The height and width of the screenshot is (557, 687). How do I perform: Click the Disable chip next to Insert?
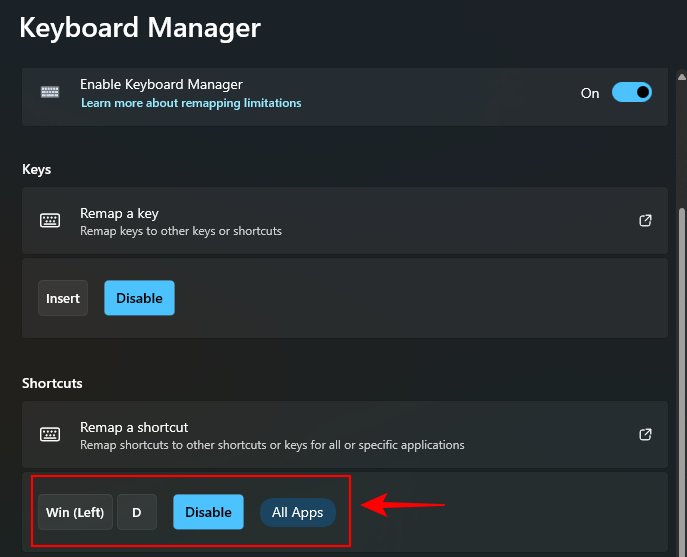tap(139, 298)
